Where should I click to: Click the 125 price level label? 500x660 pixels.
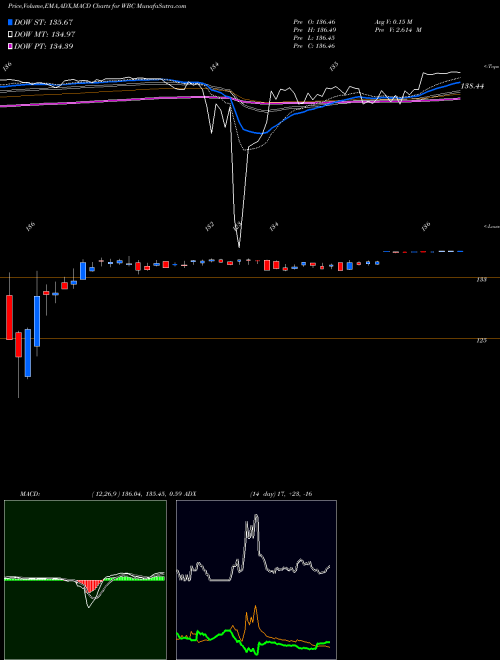(x=482, y=341)
